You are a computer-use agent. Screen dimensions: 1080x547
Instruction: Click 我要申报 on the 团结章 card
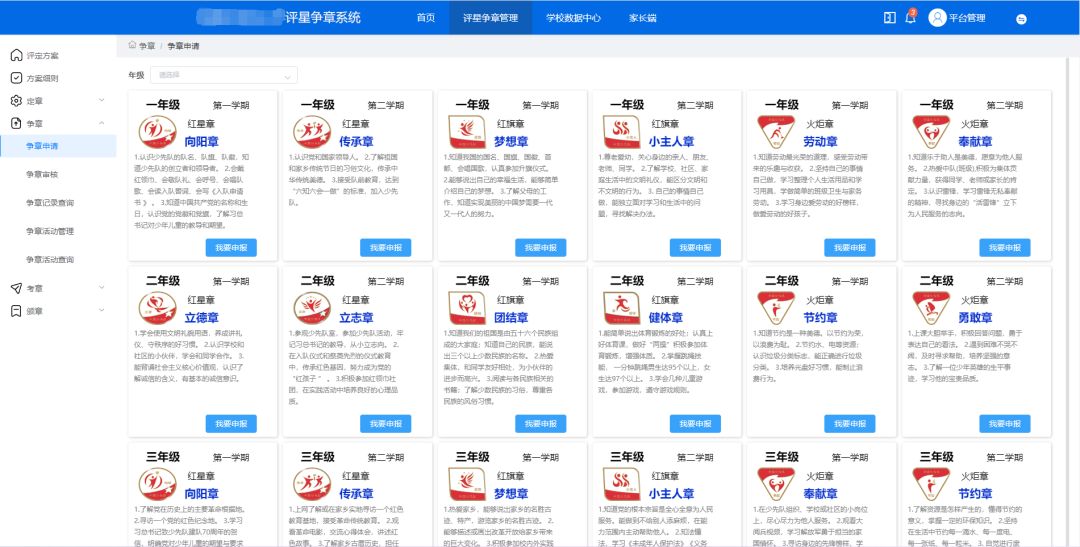click(x=541, y=424)
